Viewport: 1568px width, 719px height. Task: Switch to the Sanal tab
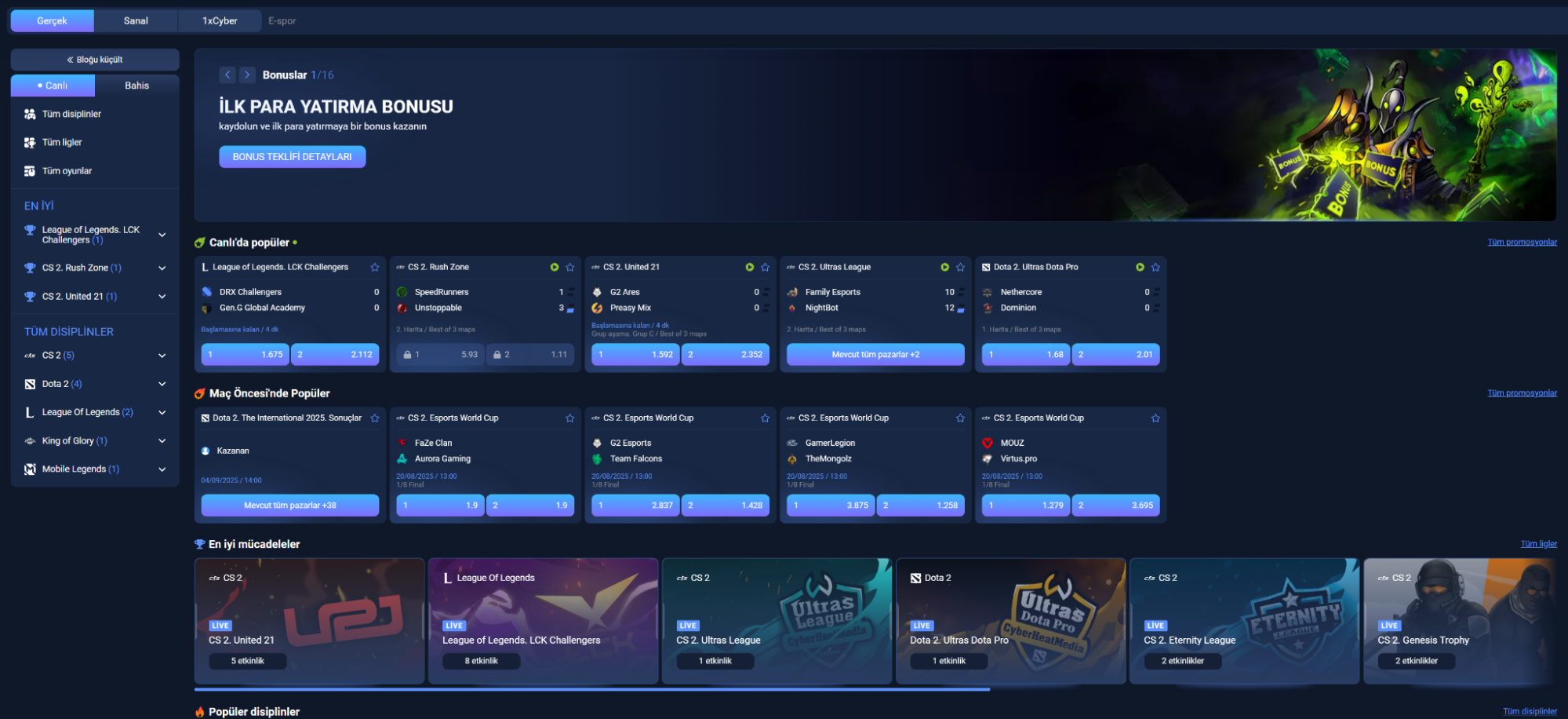point(136,20)
